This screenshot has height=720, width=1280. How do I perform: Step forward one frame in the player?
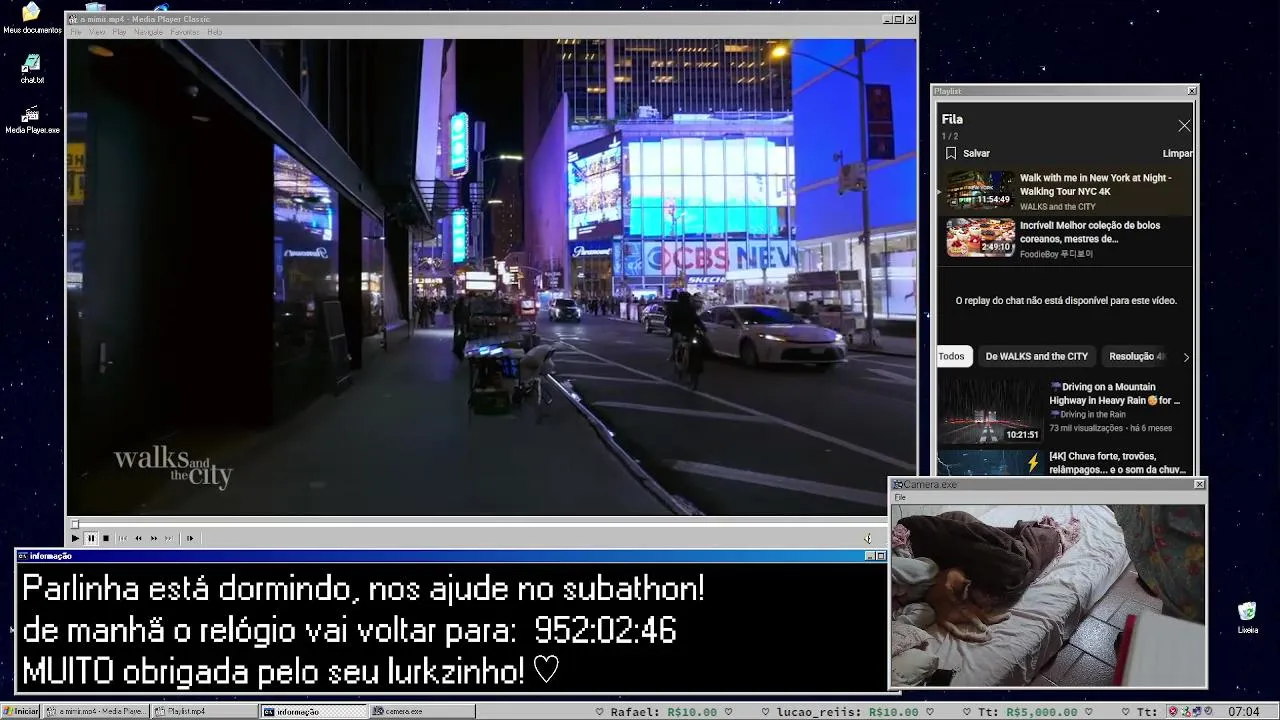click(x=190, y=538)
